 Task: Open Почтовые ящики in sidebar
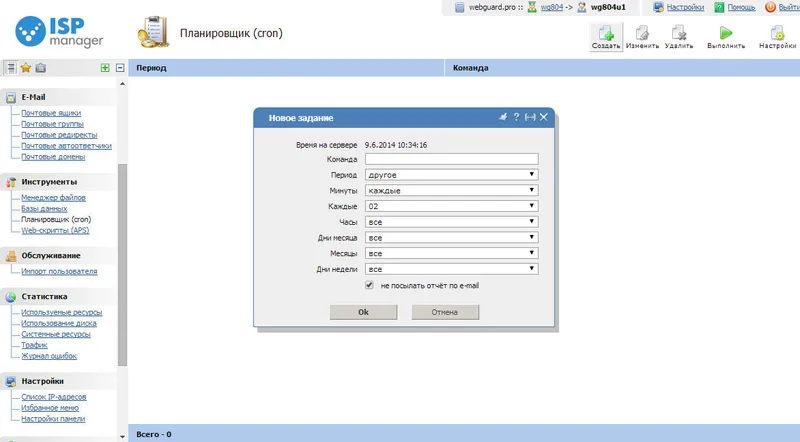(51, 113)
